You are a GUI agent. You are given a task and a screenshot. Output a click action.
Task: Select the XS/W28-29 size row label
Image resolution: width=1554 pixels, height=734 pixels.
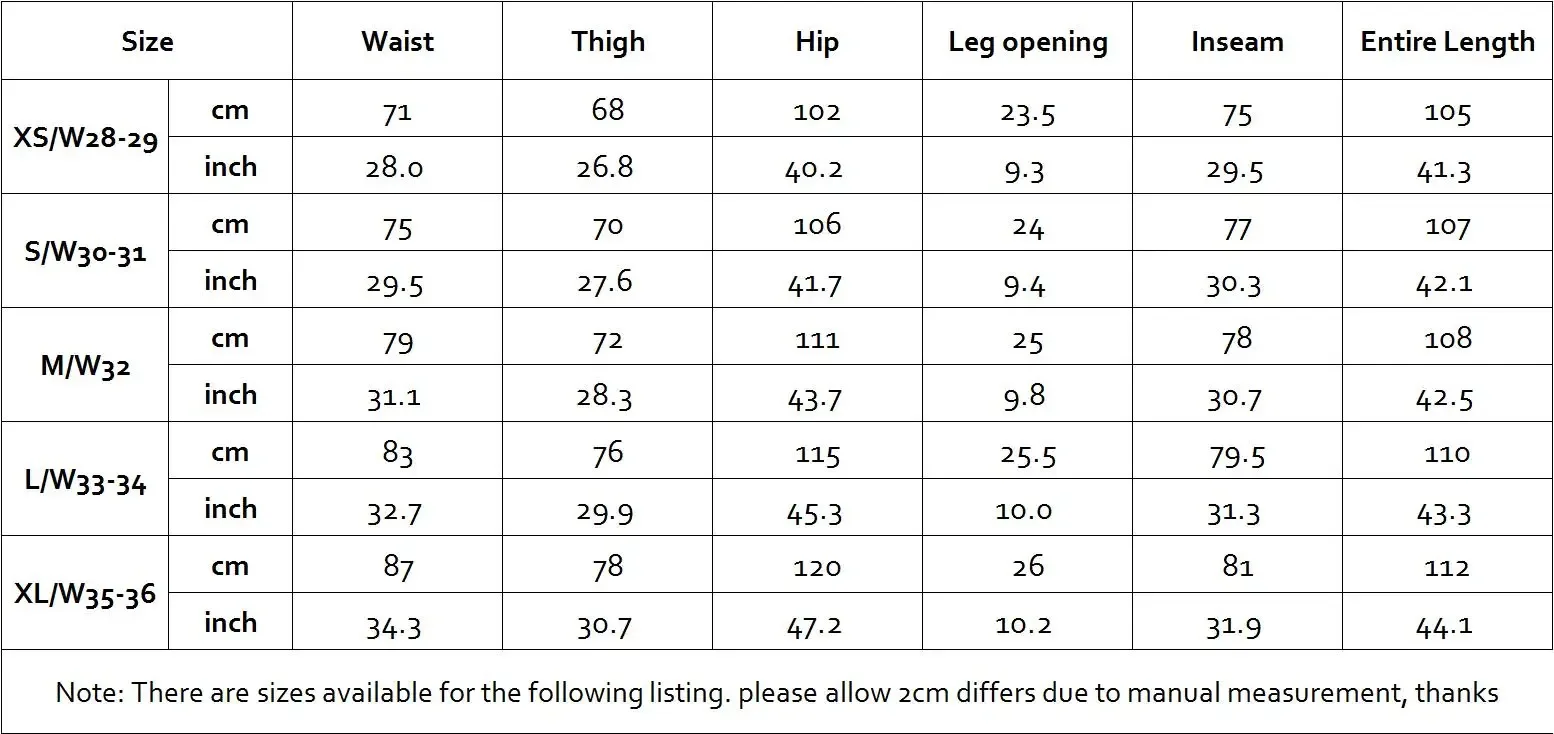coord(85,137)
